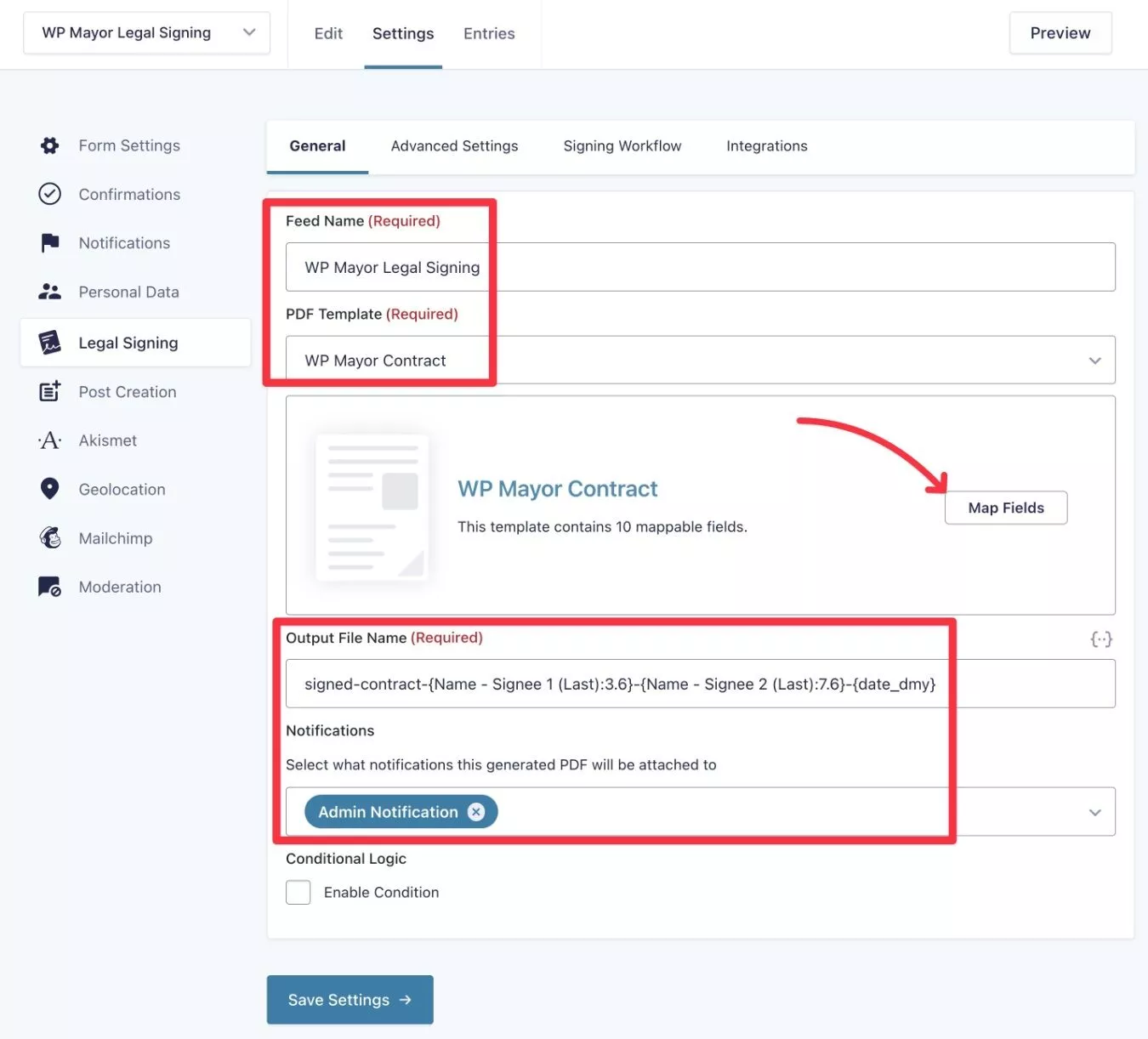Open Personal Data settings
The width and height of the screenshot is (1148, 1039).
click(128, 292)
